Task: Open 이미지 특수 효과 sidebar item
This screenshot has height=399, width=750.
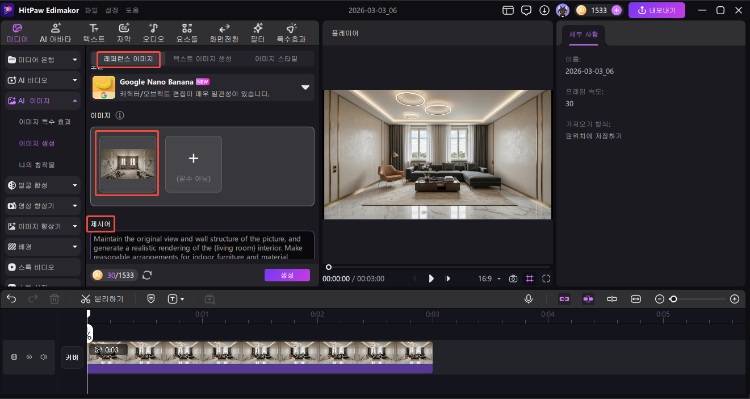Action: (x=44, y=122)
